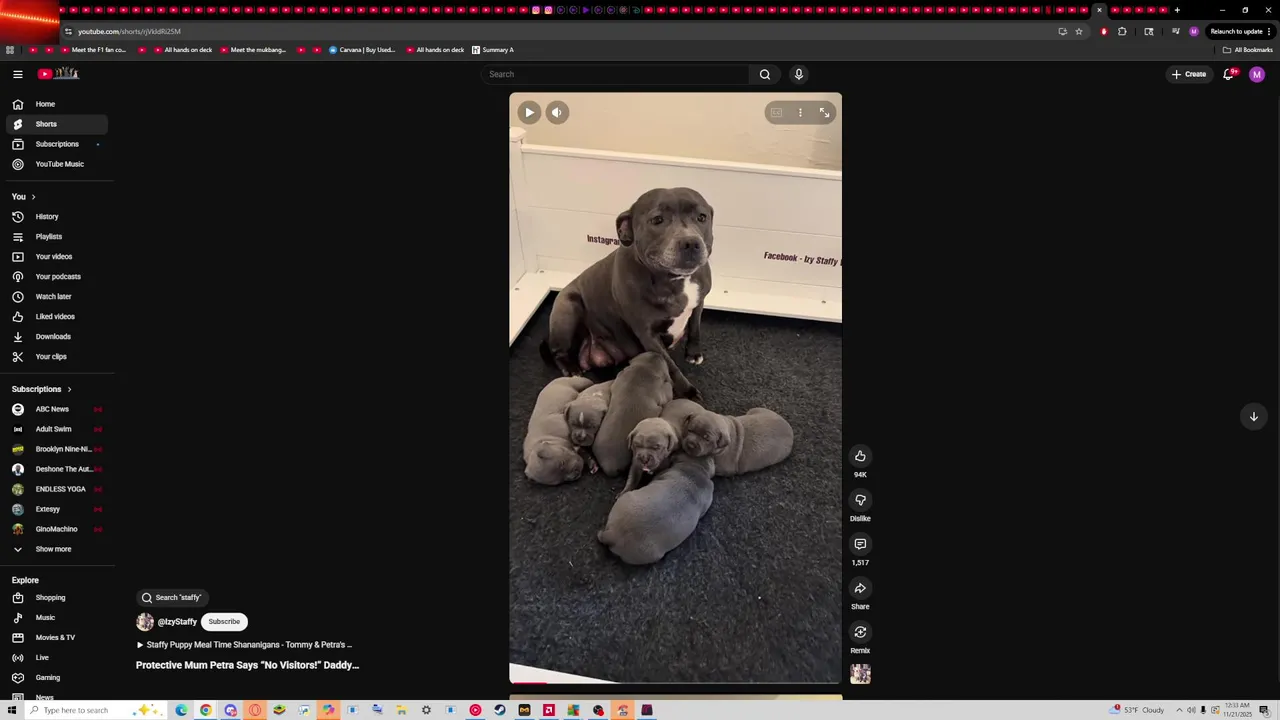
Task: Open Your videos
Action: pos(56,257)
